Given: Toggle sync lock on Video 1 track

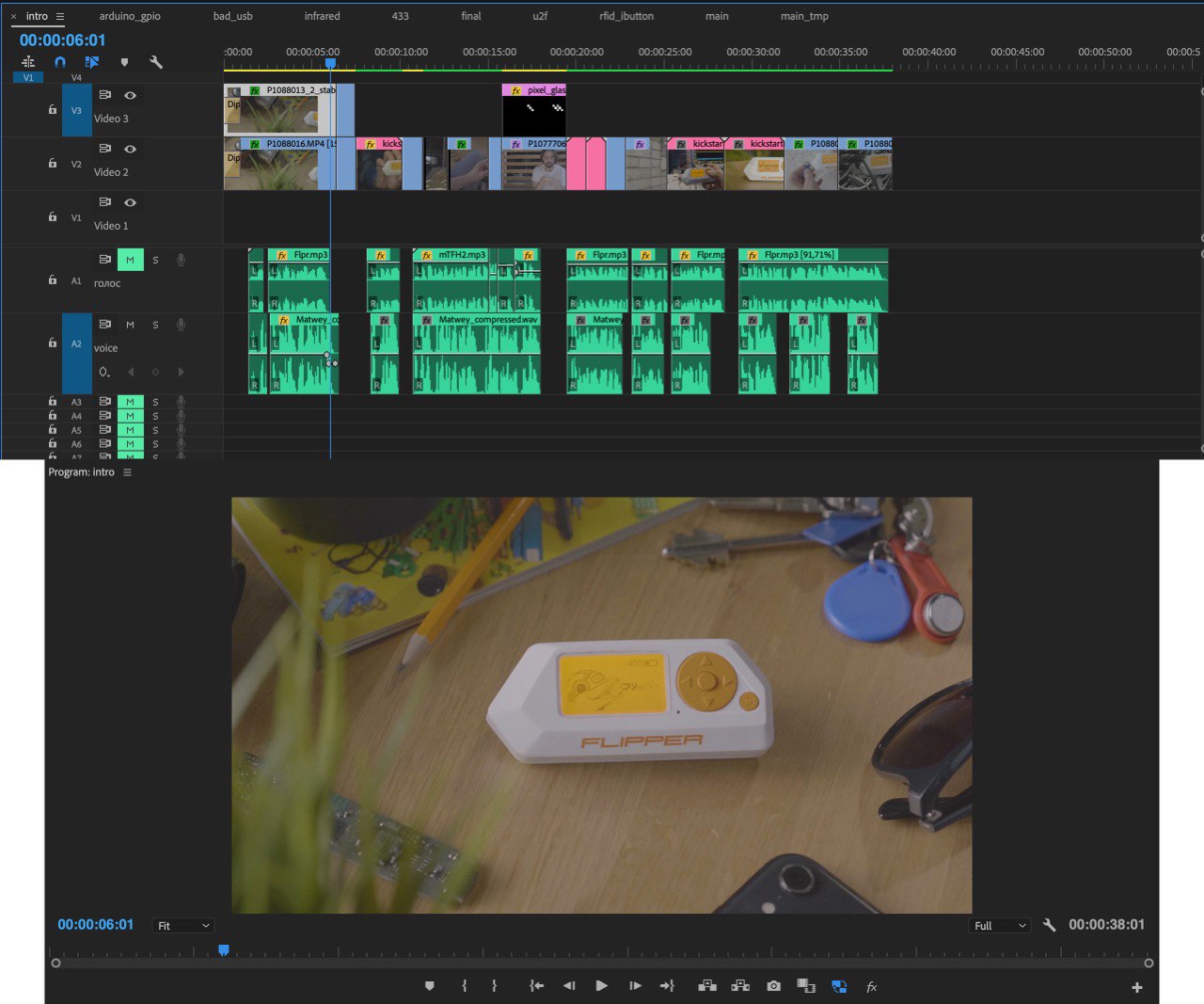Looking at the screenshot, I should pos(104,202).
